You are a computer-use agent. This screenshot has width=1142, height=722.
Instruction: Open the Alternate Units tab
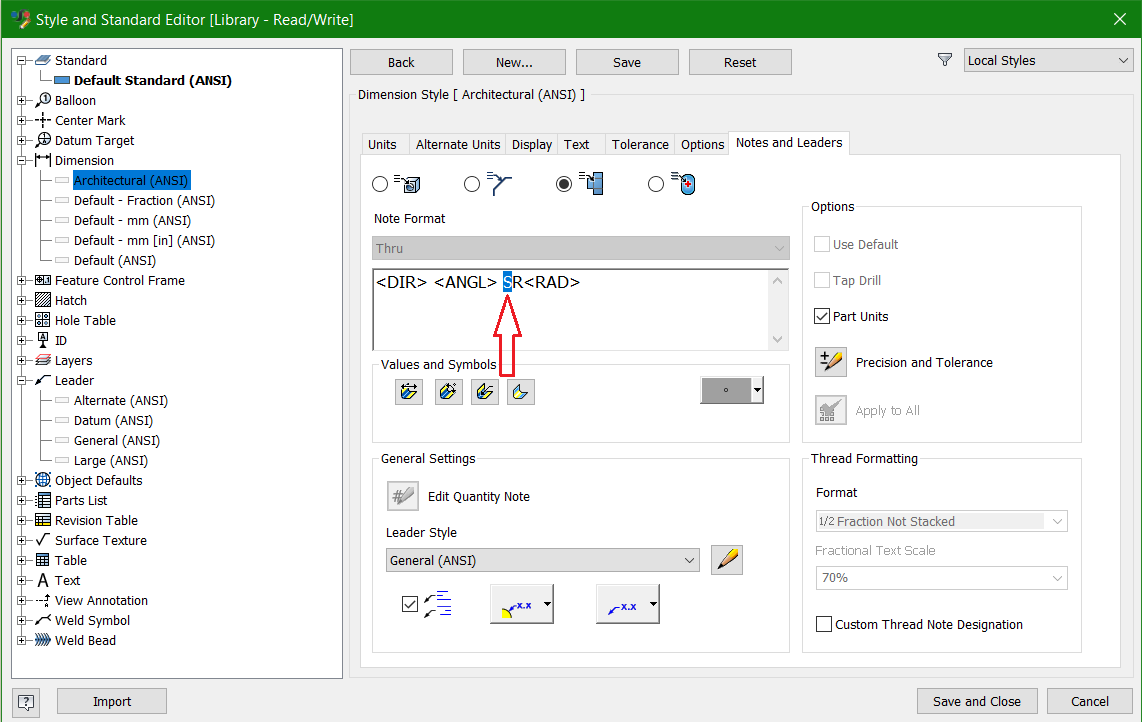[x=457, y=144]
